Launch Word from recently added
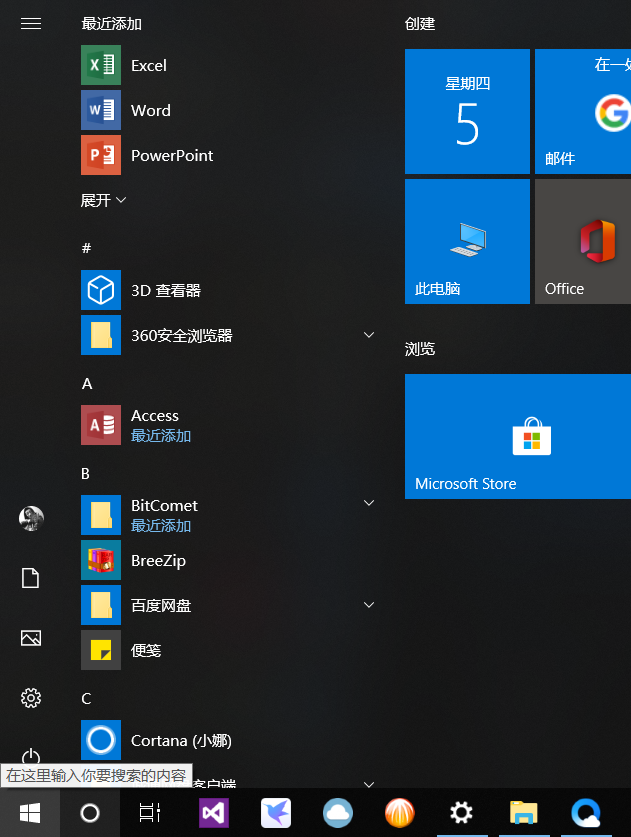Screen dimensions: 631x837 click(228, 110)
